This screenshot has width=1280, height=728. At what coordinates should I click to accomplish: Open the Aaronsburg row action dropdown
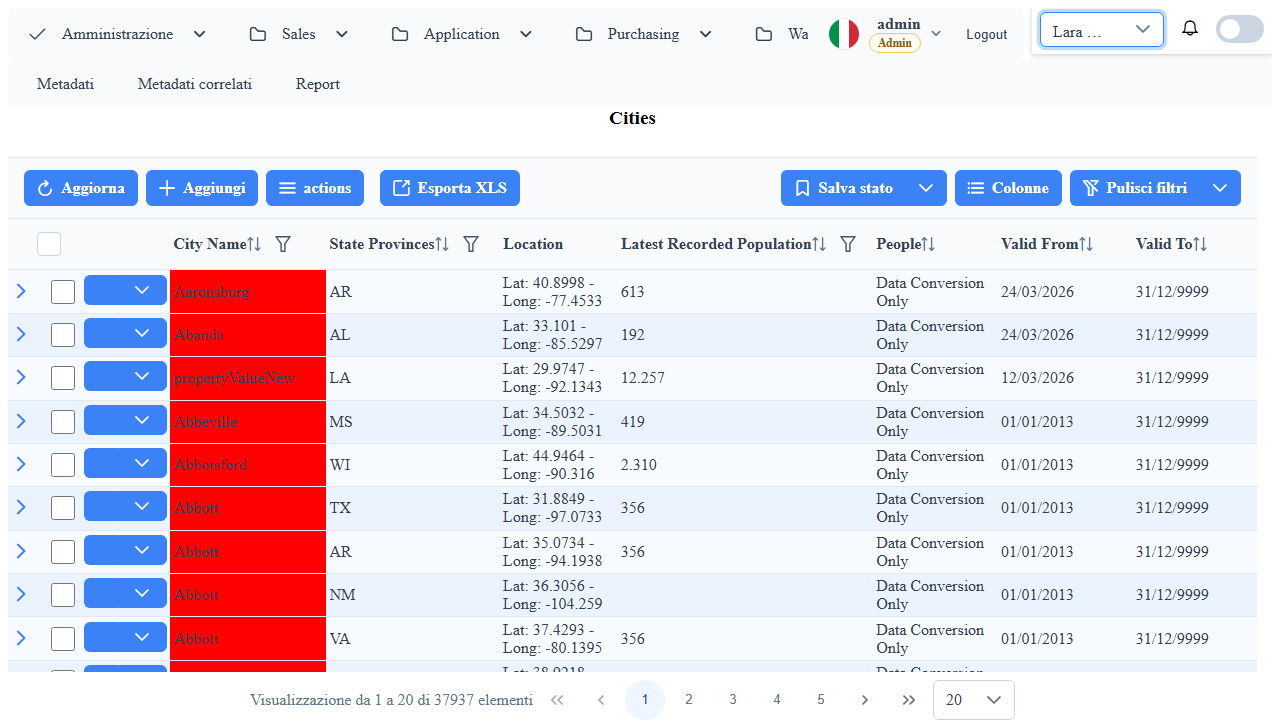click(x=125, y=290)
